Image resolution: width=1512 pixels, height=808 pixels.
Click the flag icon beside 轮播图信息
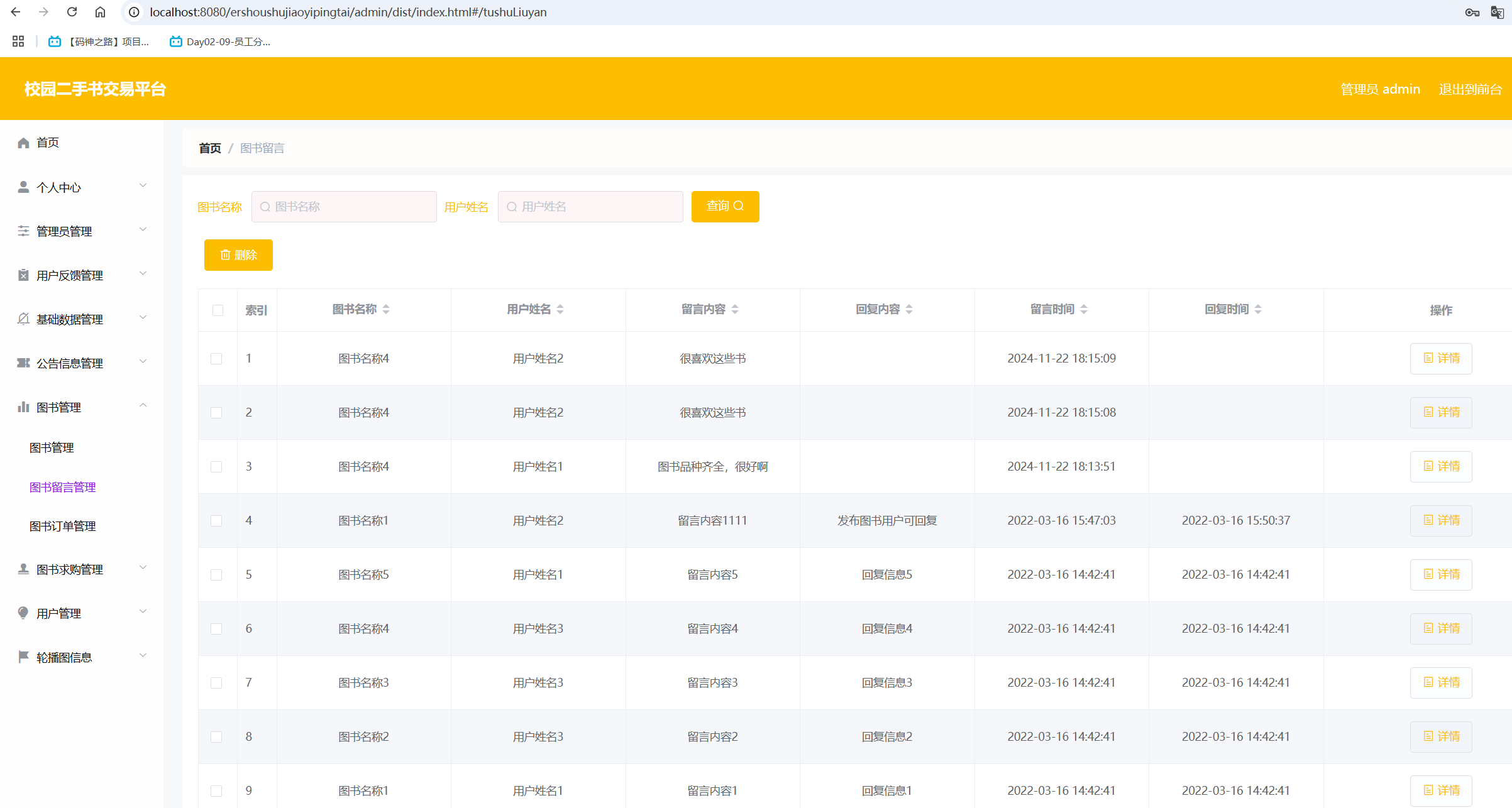point(23,657)
